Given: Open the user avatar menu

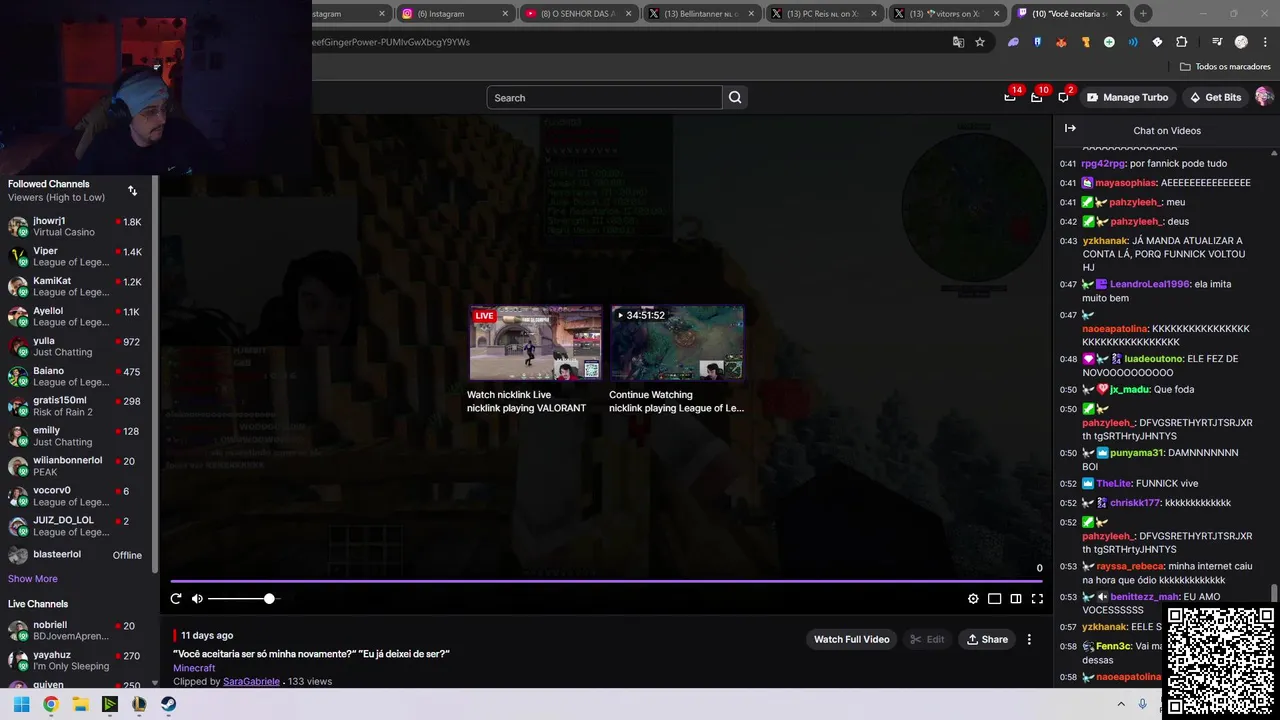Looking at the screenshot, I should pos(1264,97).
